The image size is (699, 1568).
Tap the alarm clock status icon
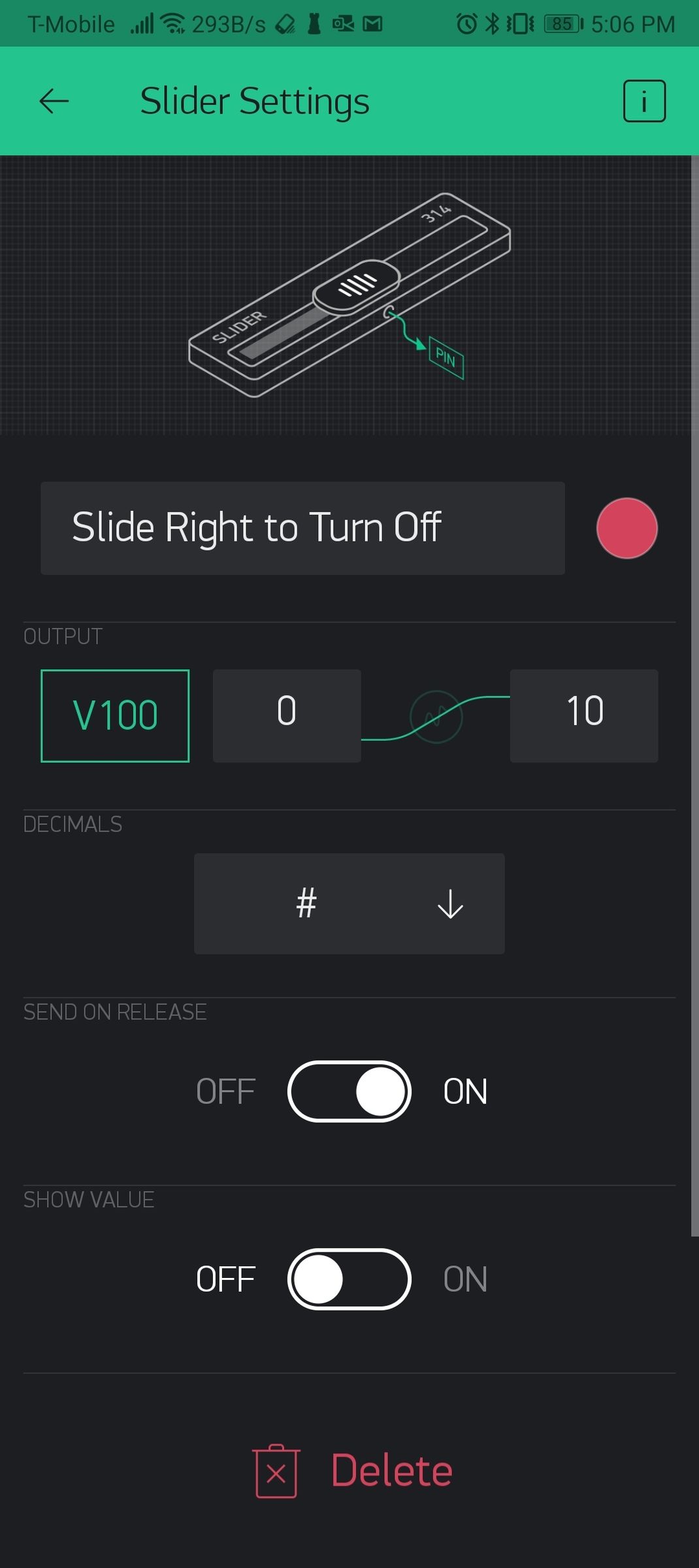click(466, 24)
